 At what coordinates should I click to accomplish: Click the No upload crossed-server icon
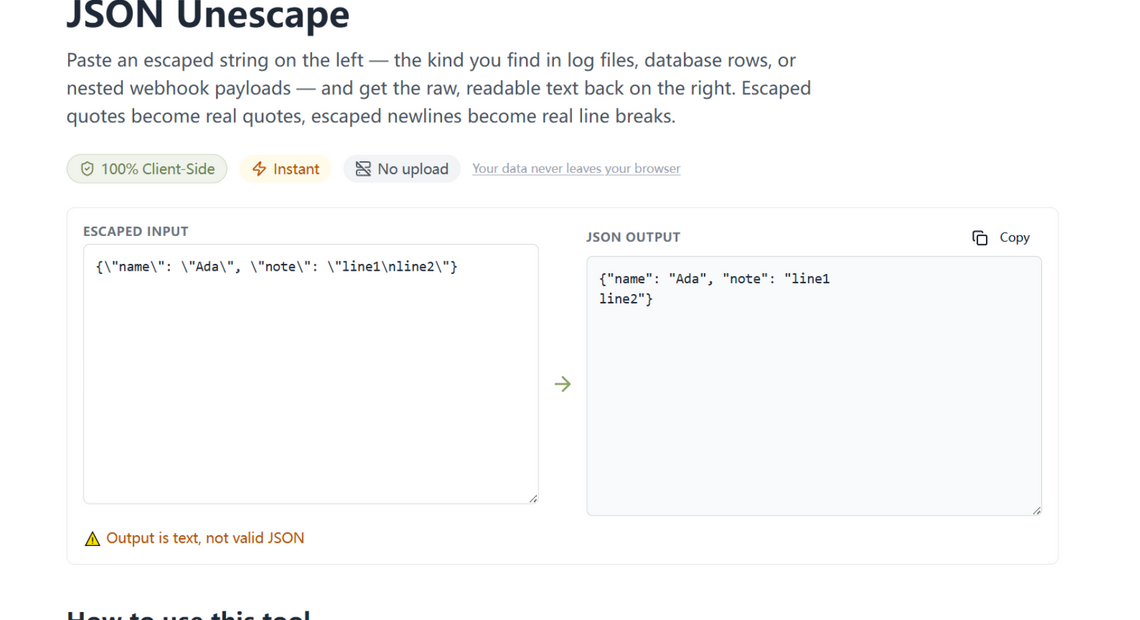(363, 169)
